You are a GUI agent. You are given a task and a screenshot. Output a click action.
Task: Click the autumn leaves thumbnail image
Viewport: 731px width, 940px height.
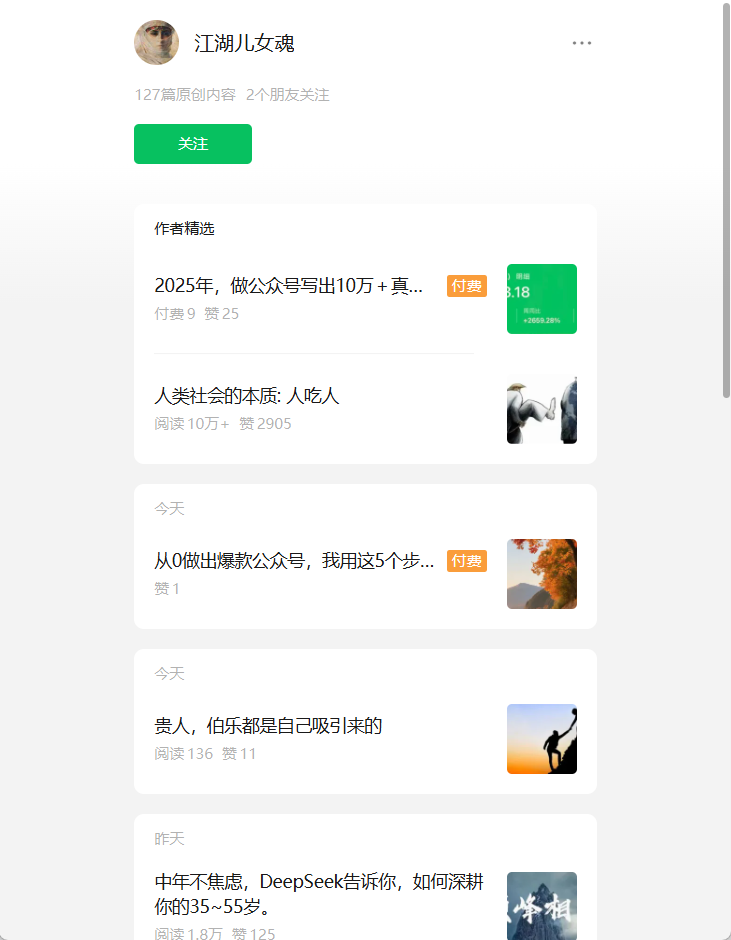pyautogui.click(x=542, y=574)
